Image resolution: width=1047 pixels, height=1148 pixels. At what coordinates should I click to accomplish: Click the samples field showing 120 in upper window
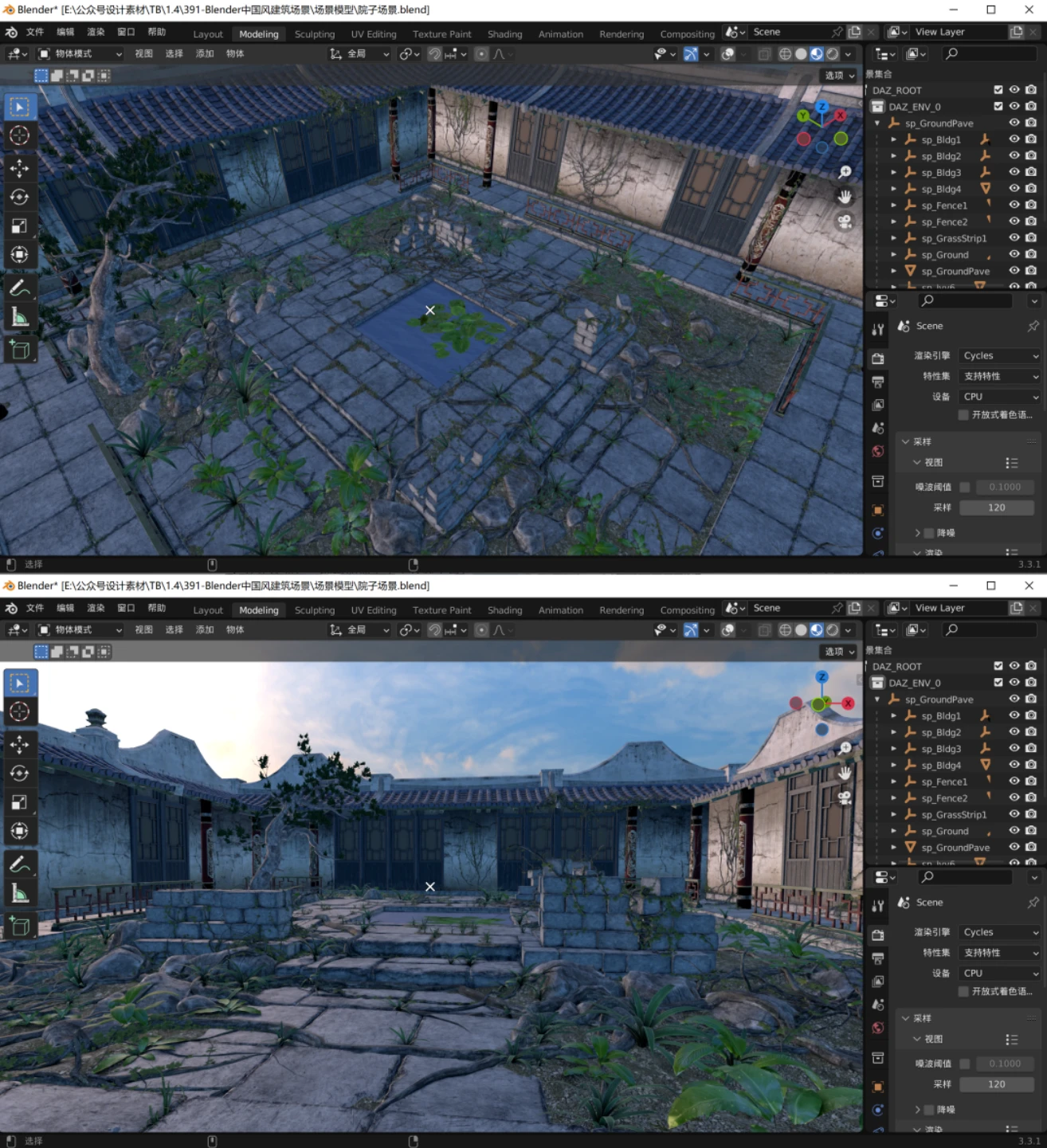pos(996,507)
